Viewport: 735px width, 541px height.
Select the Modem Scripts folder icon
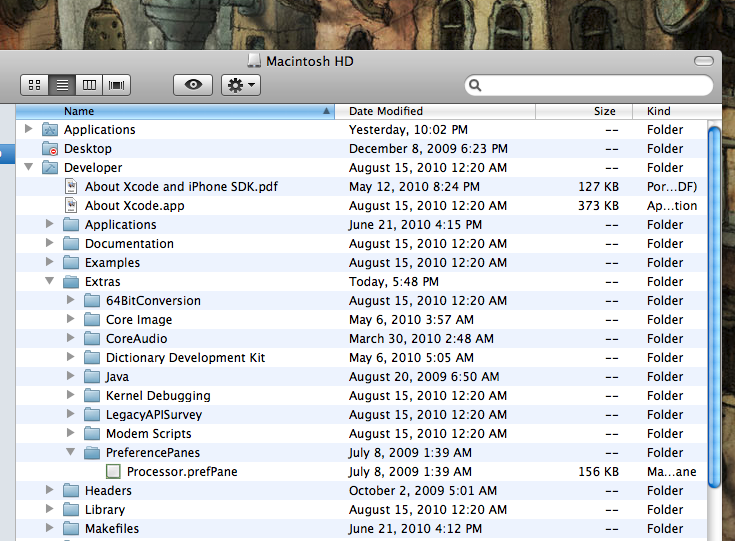click(92, 433)
